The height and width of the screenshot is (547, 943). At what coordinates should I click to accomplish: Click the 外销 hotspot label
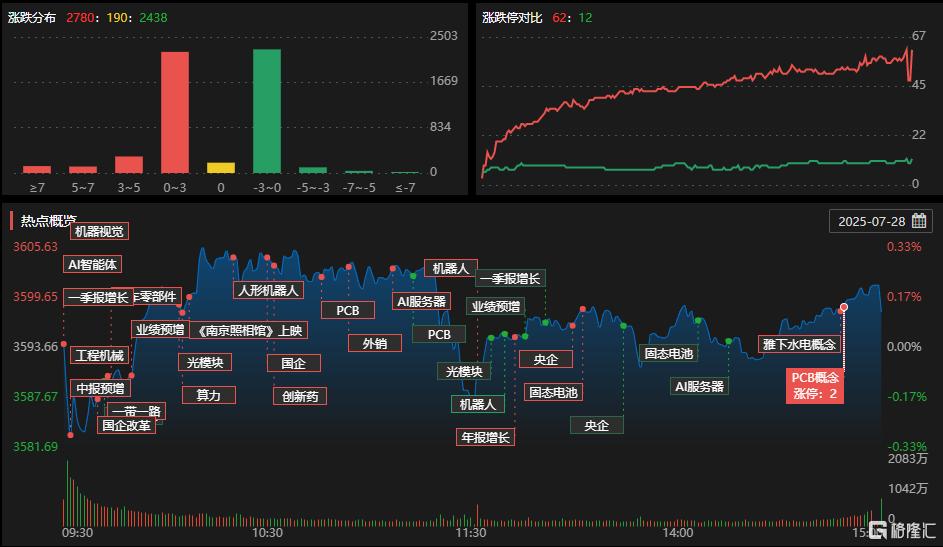pyautogui.click(x=375, y=343)
